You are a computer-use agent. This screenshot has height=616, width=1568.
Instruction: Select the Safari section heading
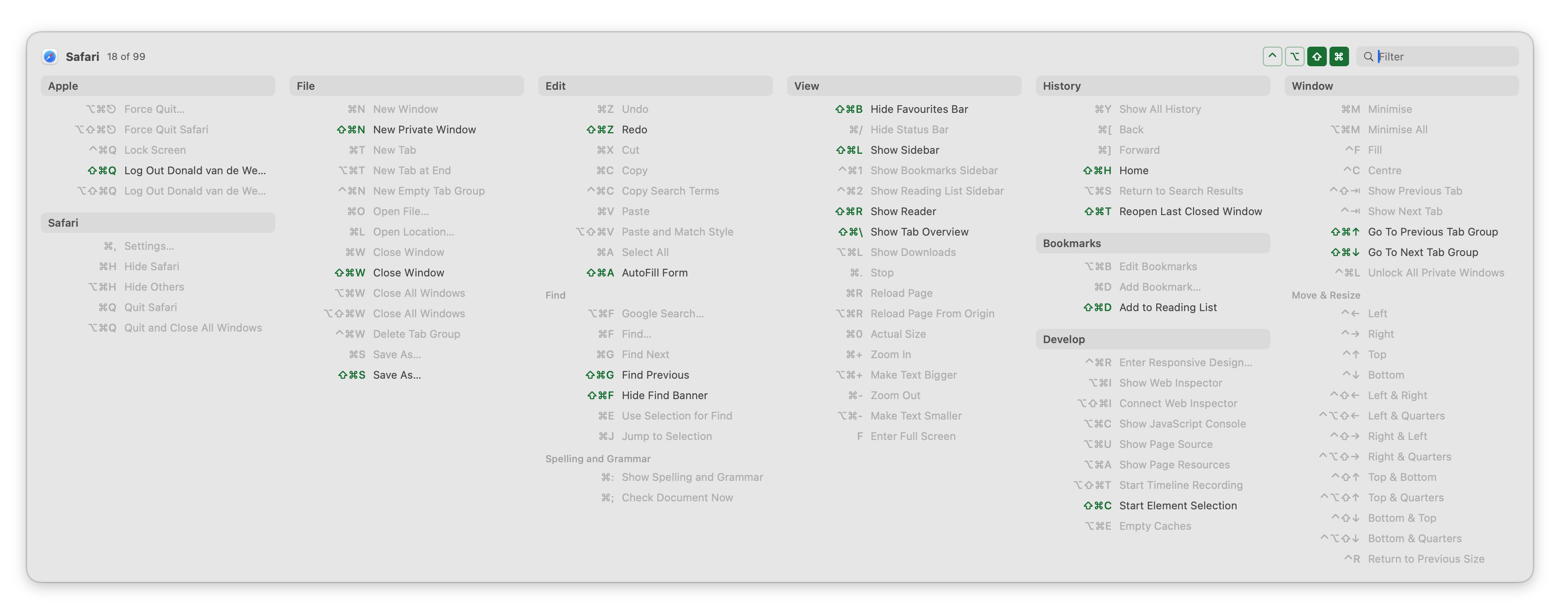click(x=158, y=223)
